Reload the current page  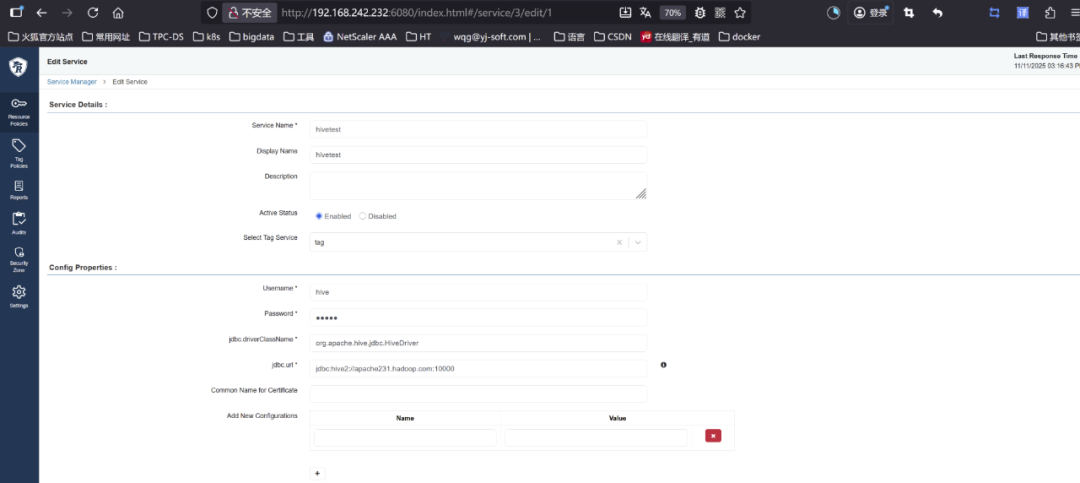pyautogui.click(x=93, y=12)
